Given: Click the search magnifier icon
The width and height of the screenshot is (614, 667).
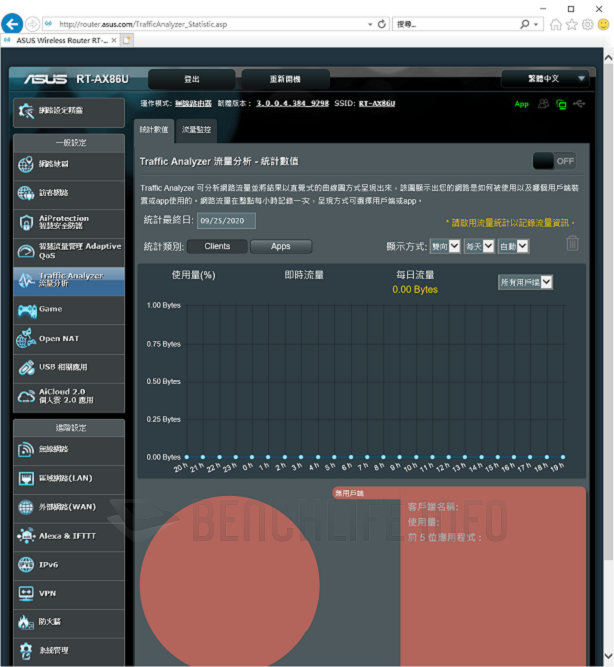Looking at the screenshot, I should (x=525, y=24).
